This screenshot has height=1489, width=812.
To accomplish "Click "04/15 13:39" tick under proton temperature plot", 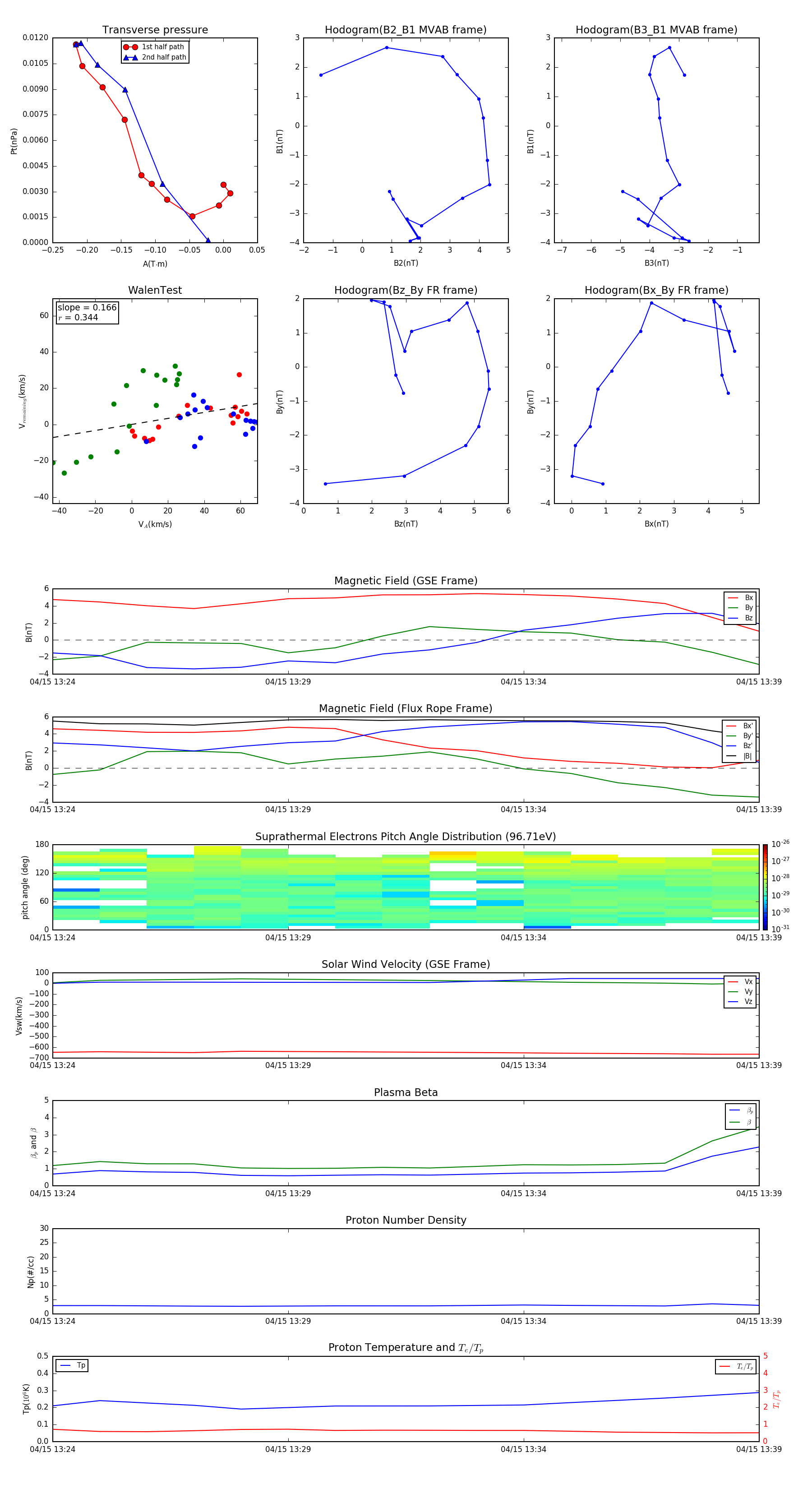I will pos(759,1450).
